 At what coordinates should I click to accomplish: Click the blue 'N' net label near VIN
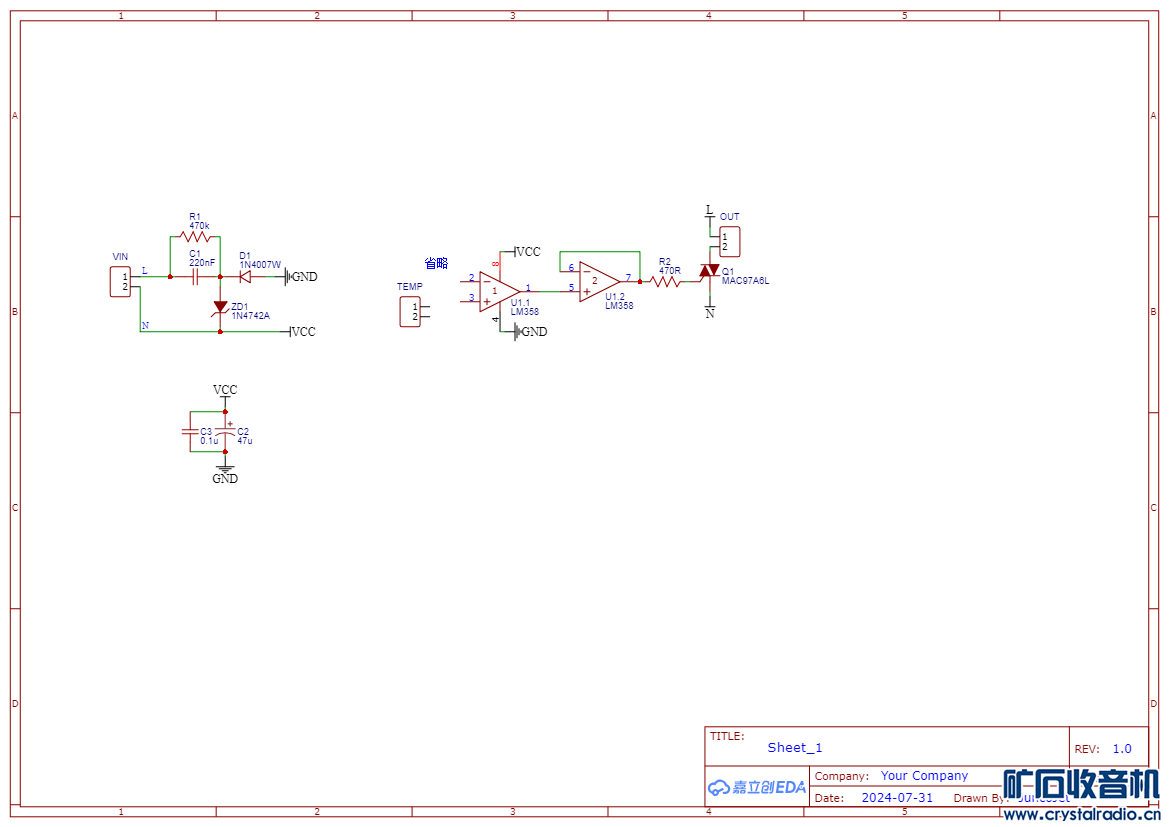click(x=145, y=325)
